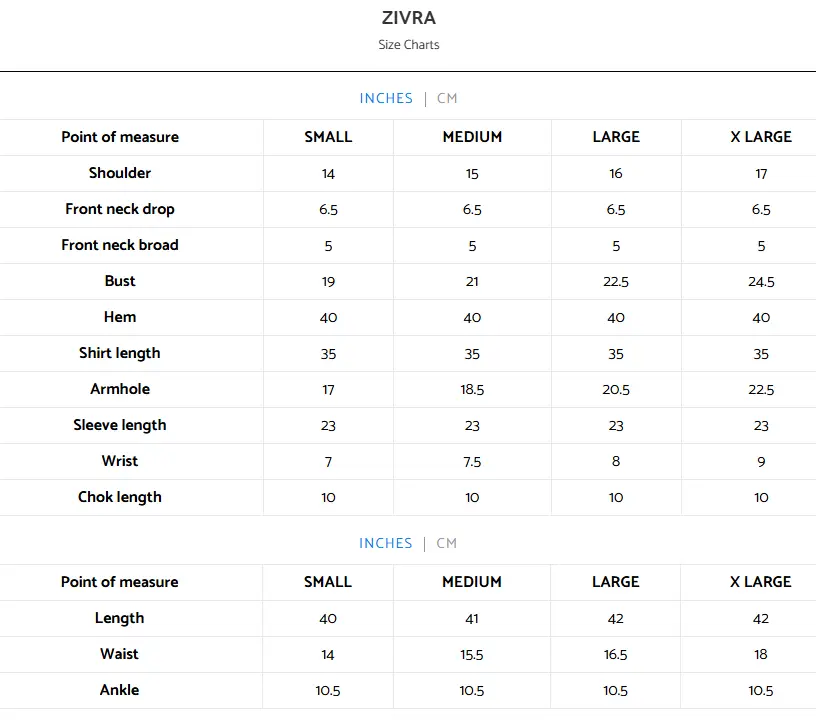Click the Sleeve length row label
The image size is (816, 722).
click(120, 425)
